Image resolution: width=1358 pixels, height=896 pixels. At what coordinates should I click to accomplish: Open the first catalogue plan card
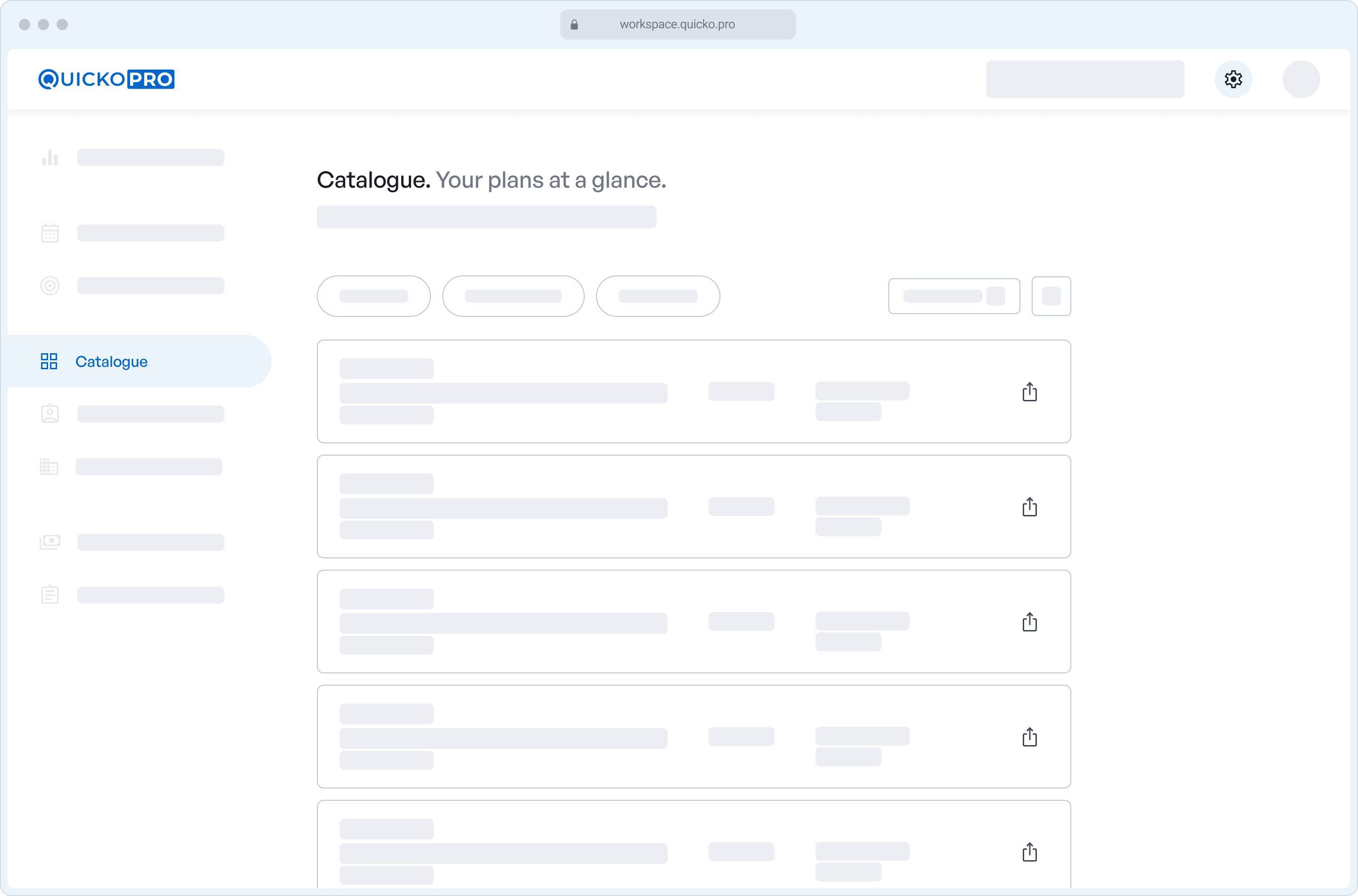(x=694, y=391)
